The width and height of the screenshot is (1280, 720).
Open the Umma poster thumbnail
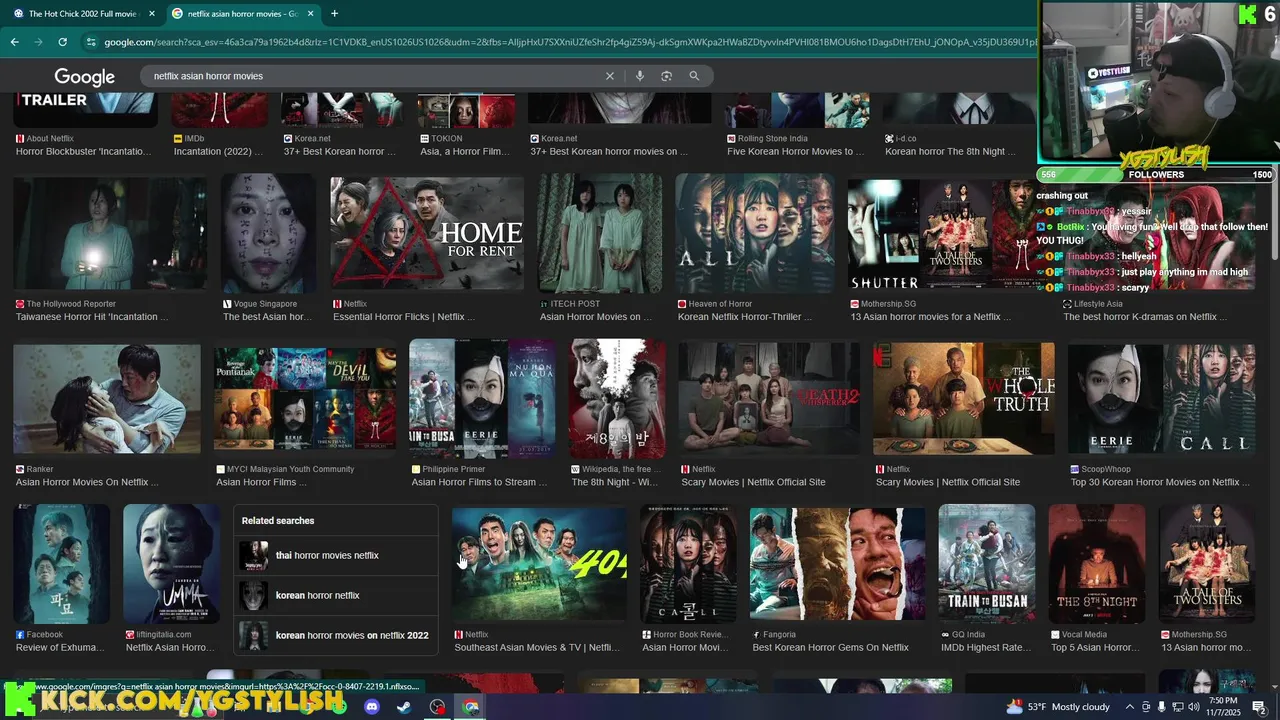pos(171,563)
